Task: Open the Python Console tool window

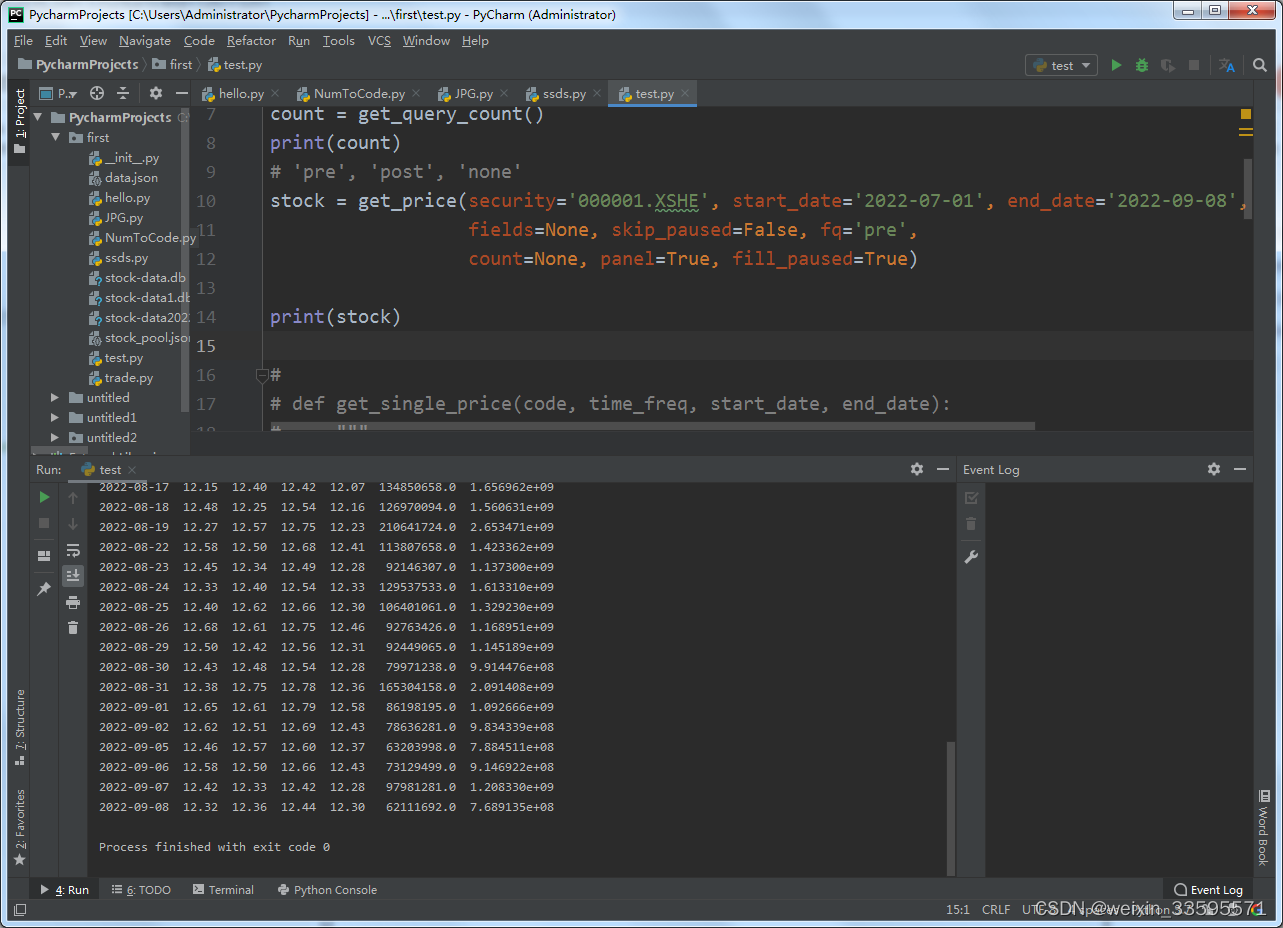Action: [327, 889]
